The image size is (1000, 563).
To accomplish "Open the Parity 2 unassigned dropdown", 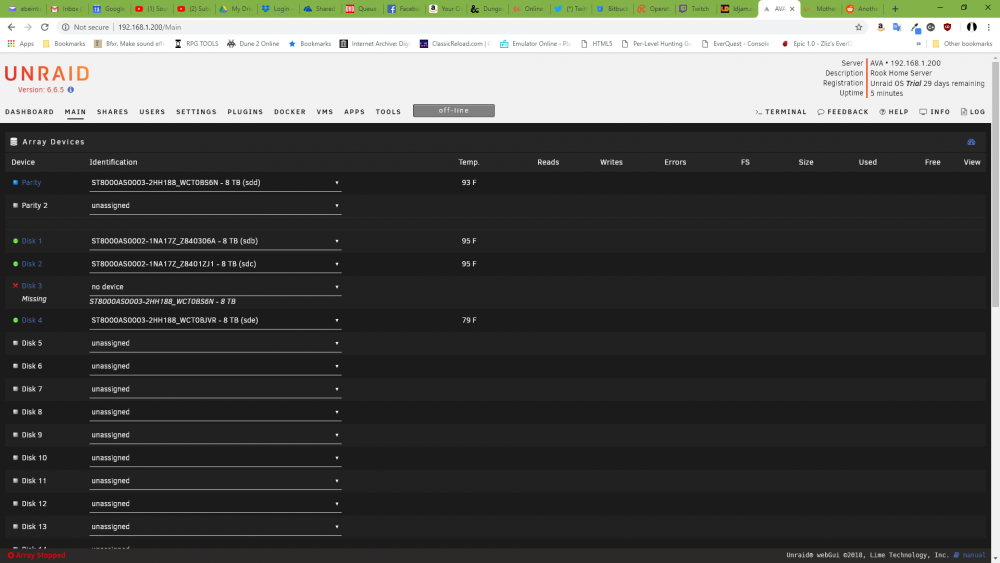I will click(216, 205).
